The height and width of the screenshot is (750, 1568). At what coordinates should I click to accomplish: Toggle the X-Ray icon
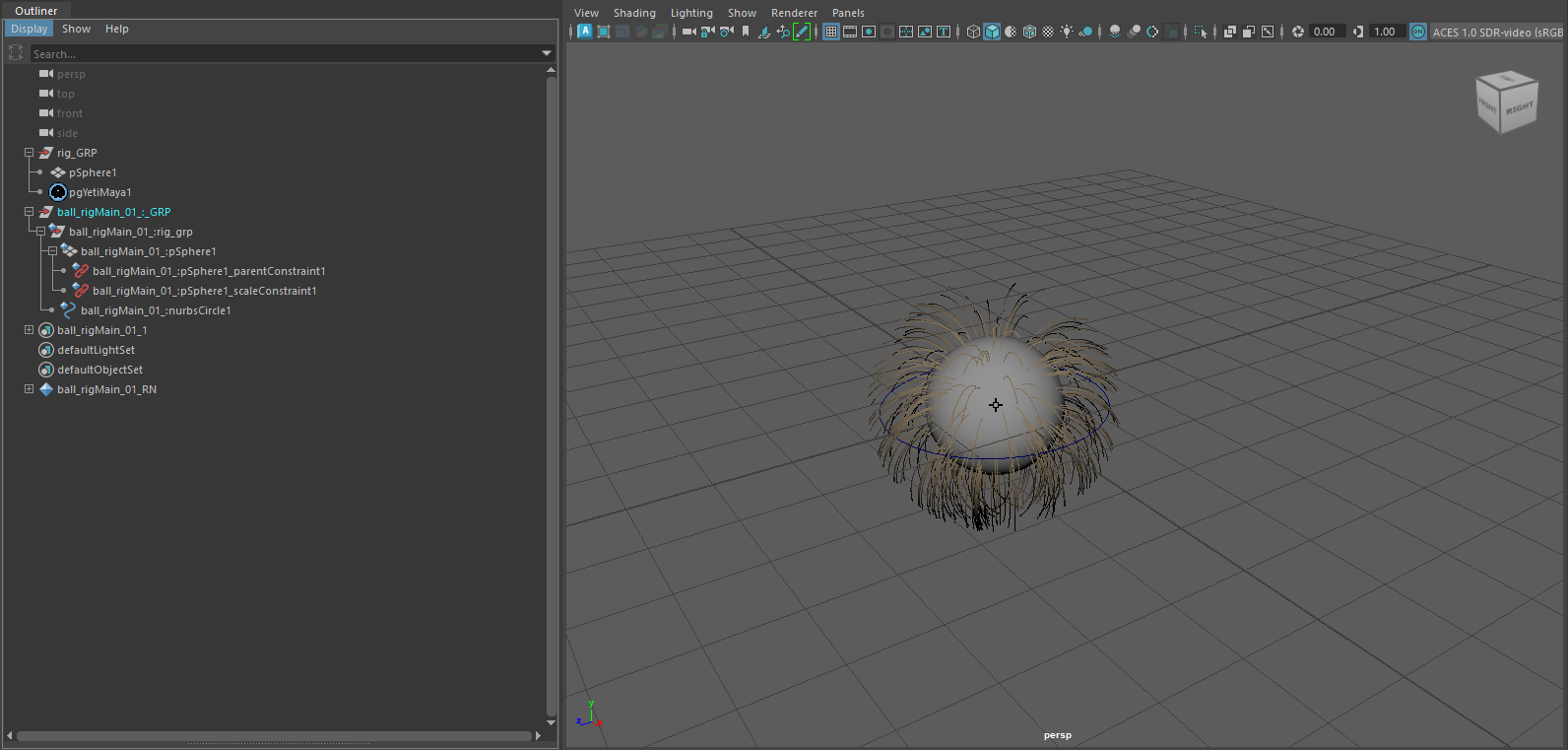point(1230,32)
